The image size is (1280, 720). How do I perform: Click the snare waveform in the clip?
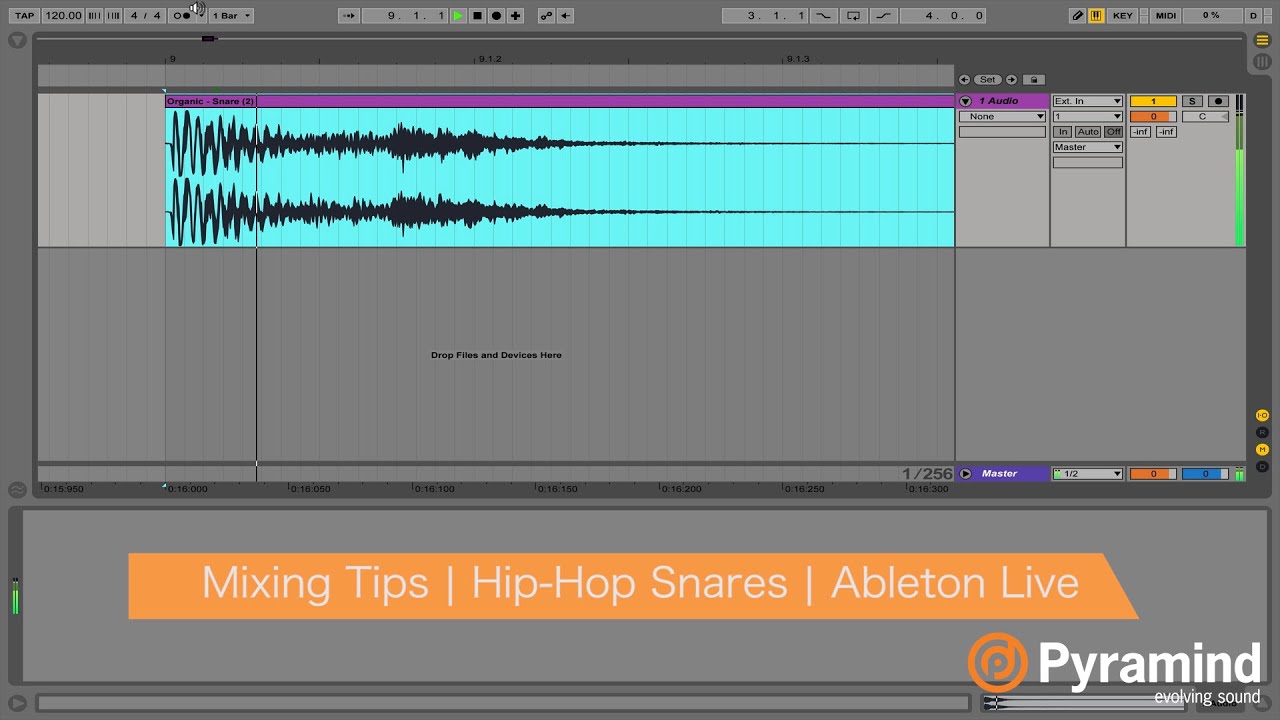click(560, 177)
